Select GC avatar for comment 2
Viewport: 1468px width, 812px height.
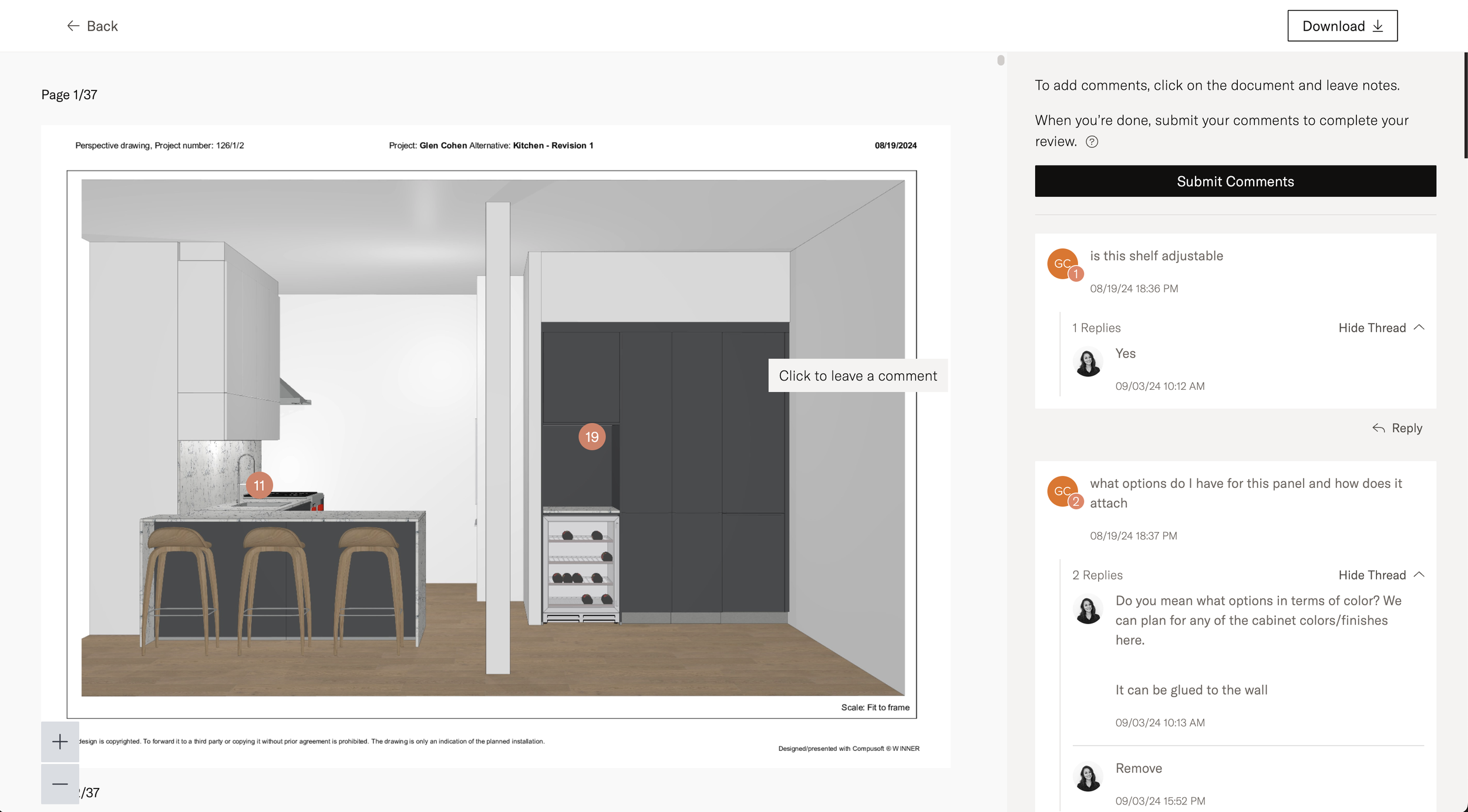click(1062, 491)
